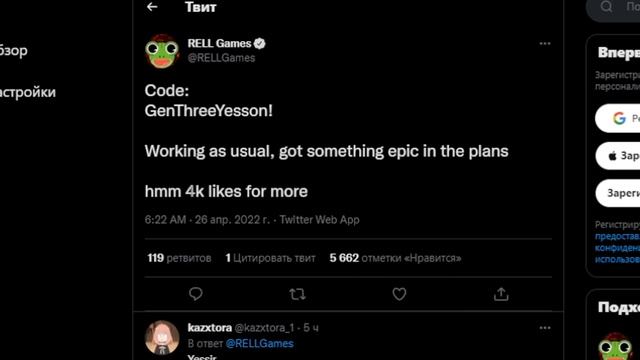View the 119 retweets list
This screenshot has width=640, height=360.
point(179,258)
